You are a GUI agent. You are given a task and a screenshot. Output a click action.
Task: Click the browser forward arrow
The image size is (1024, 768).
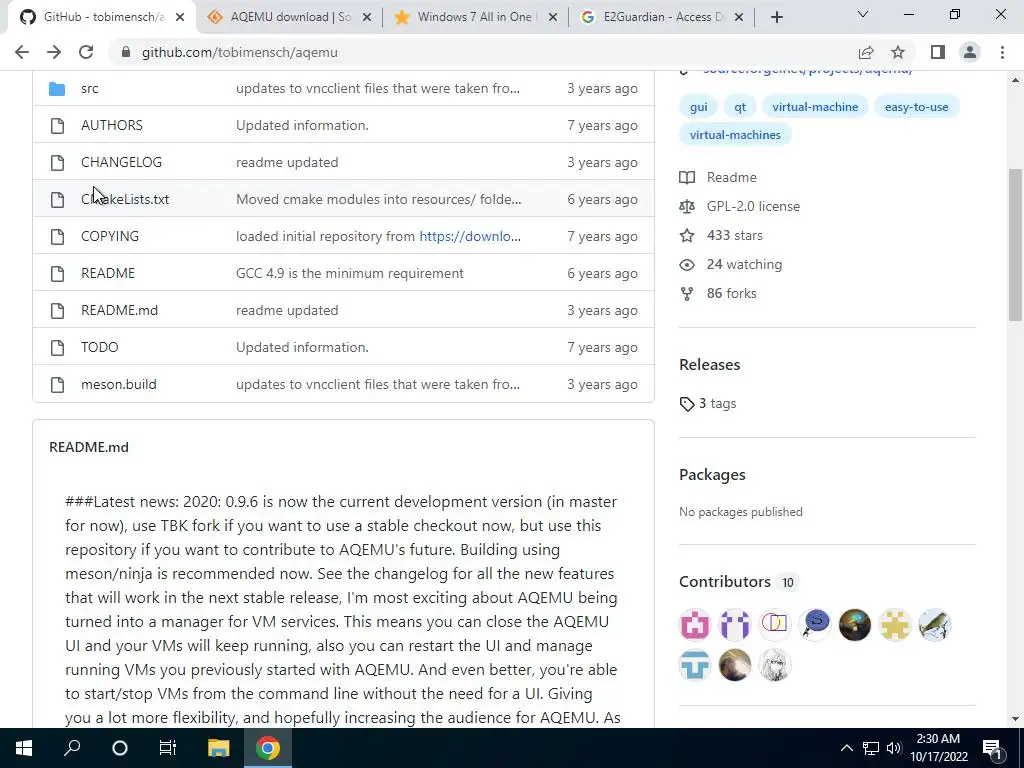(x=54, y=52)
